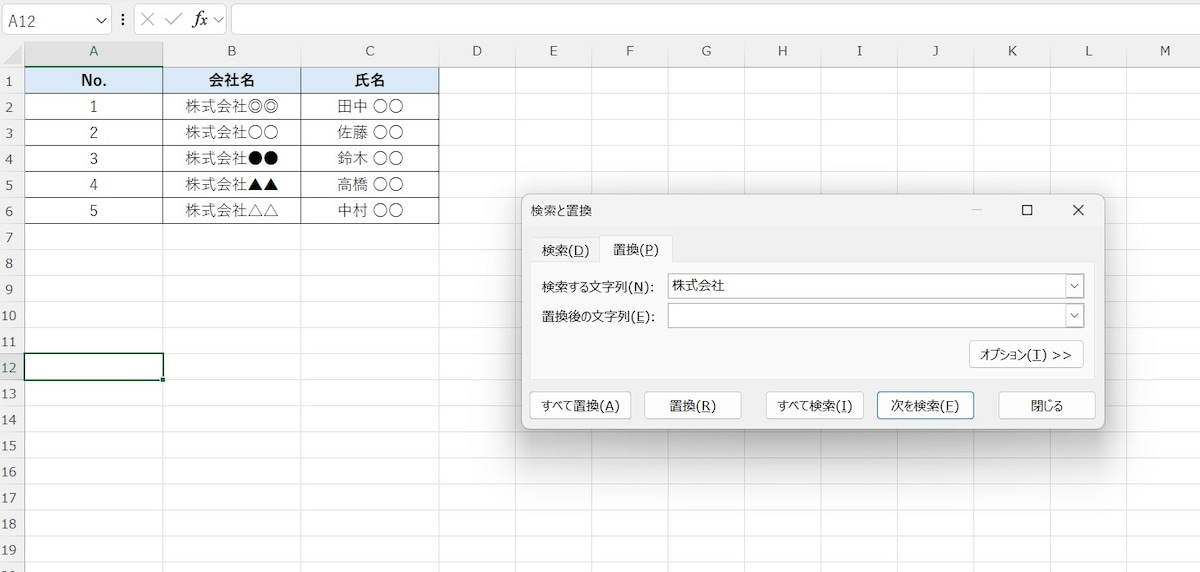The height and width of the screenshot is (572, 1200).
Task: Select the 置換(P) tab
Action: point(635,249)
